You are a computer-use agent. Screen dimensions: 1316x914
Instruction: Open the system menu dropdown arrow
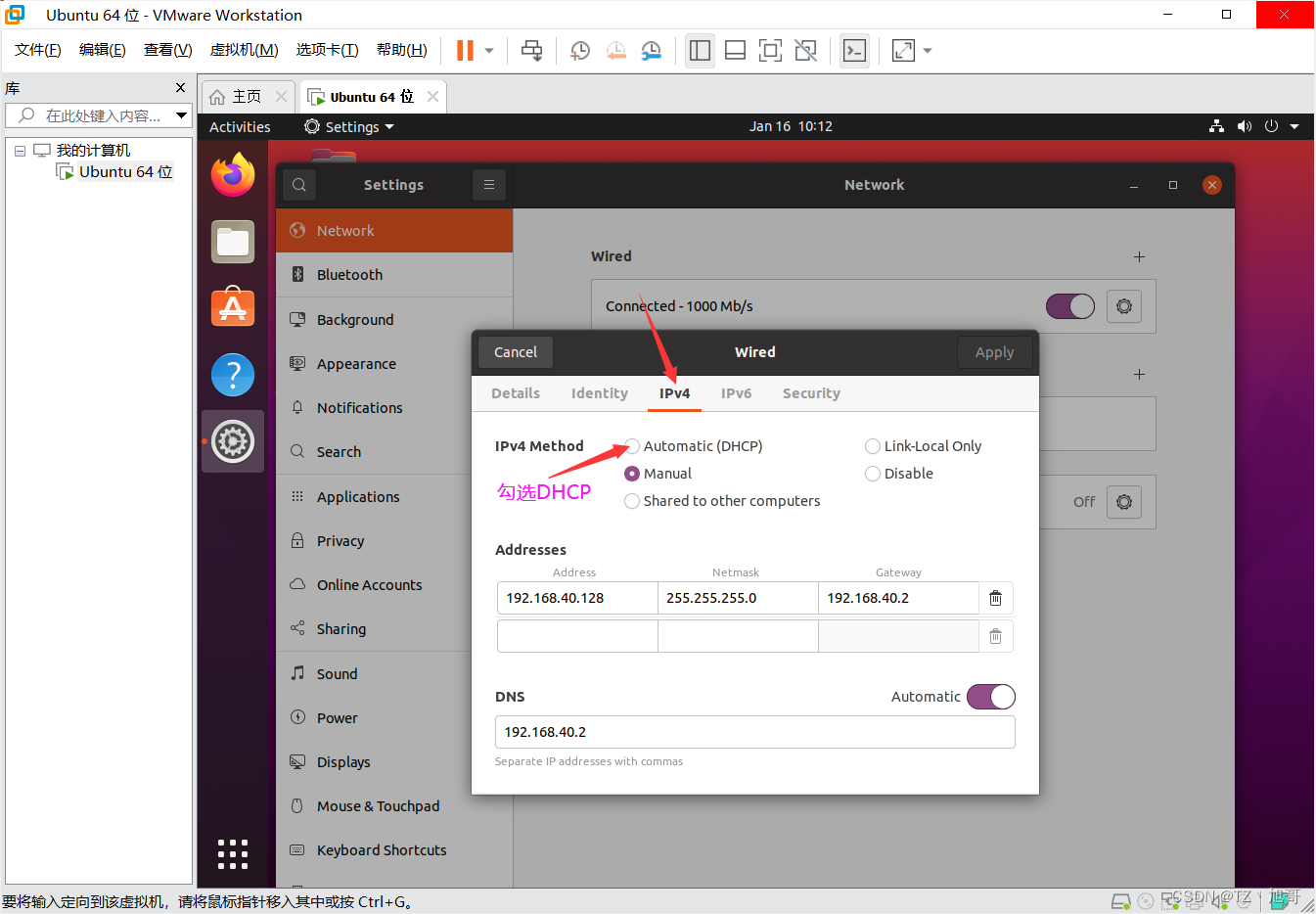click(x=1294, y=126)
